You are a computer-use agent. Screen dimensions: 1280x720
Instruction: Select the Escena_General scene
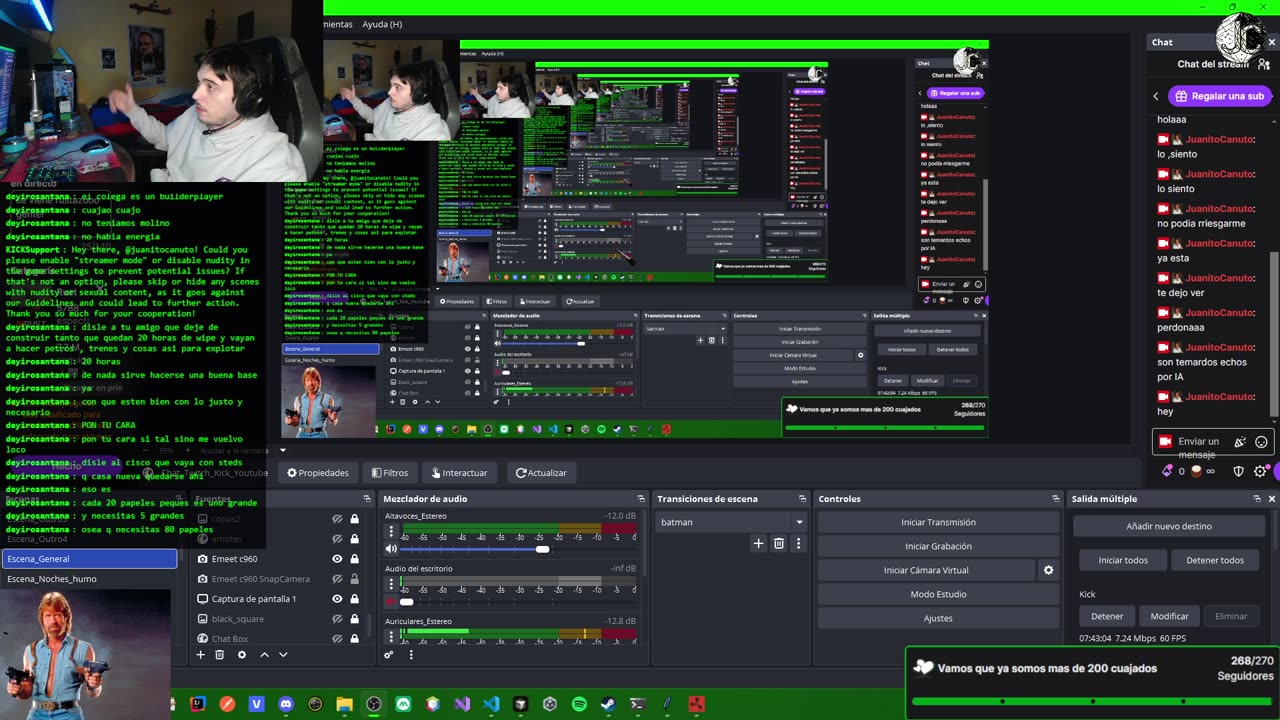click(x=89, y=559)
